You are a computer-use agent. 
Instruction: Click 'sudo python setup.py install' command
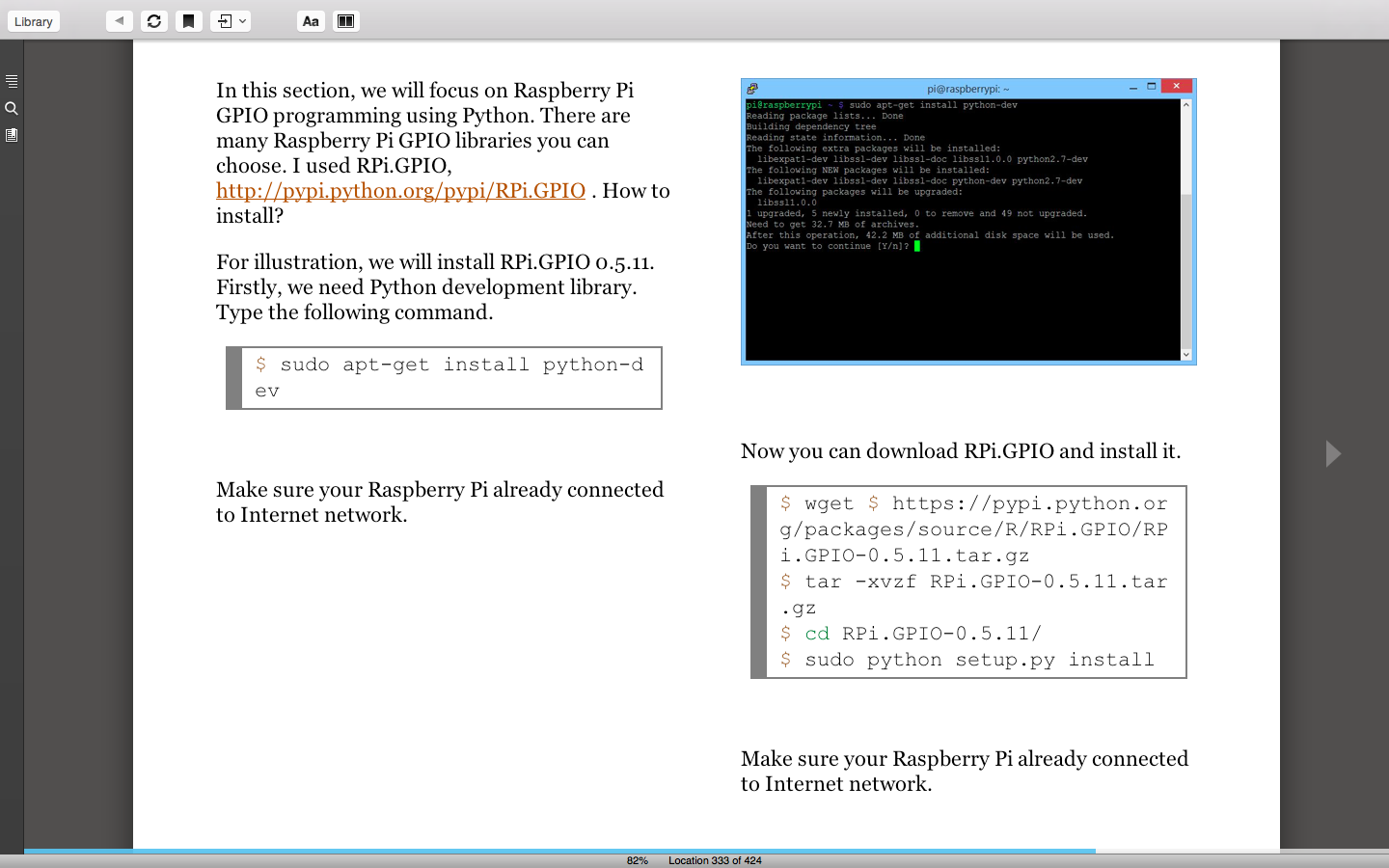click(x=967, y=660)
